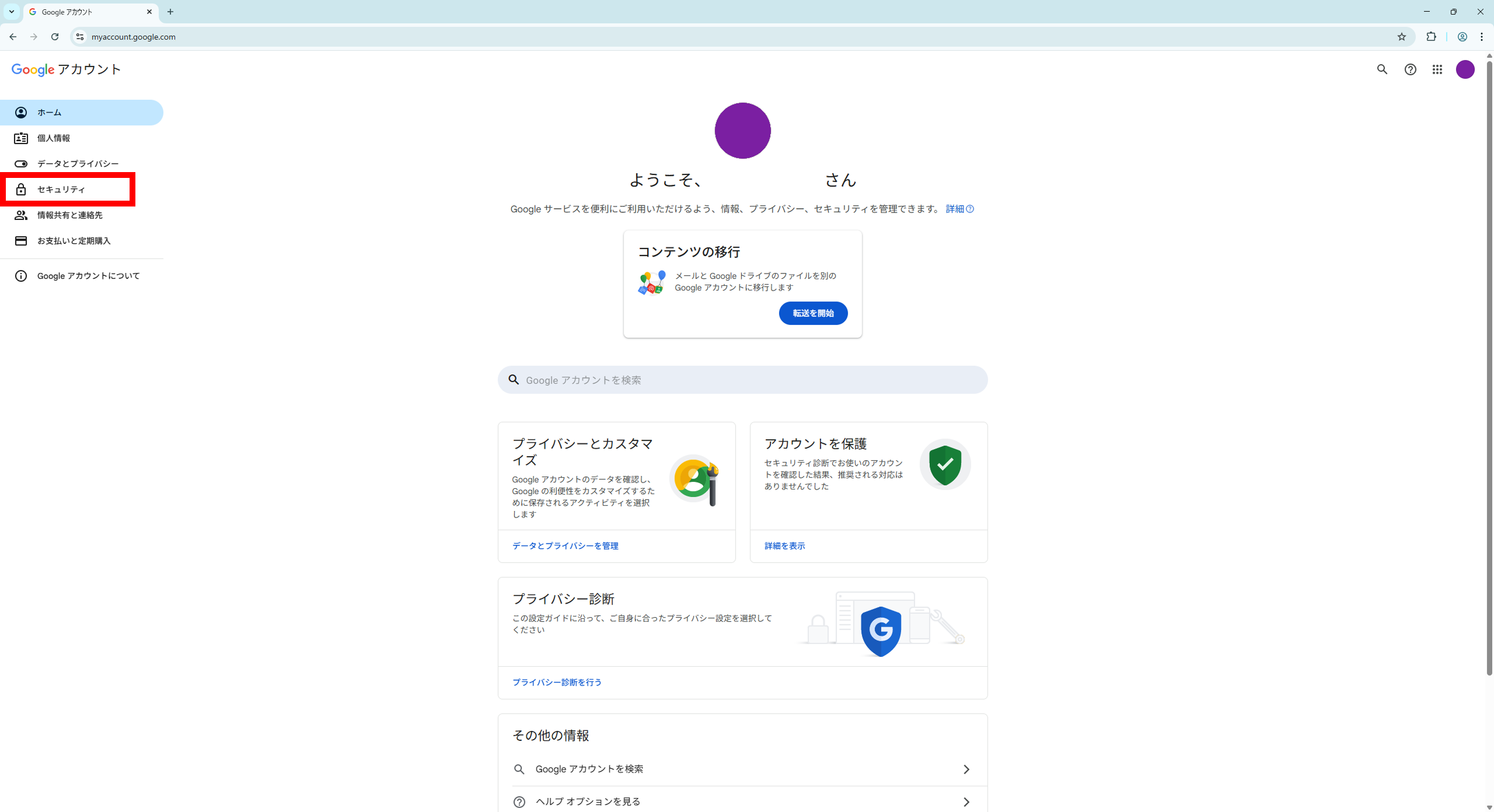The width and height of the screenshot is (1494, 812).
Task: Click the info icon for Google アカウントについて
Action: tap(21, 276)
